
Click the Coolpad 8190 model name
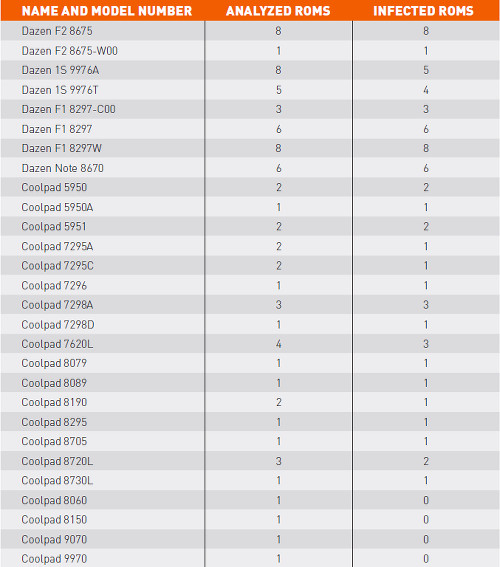coord(54,402)
